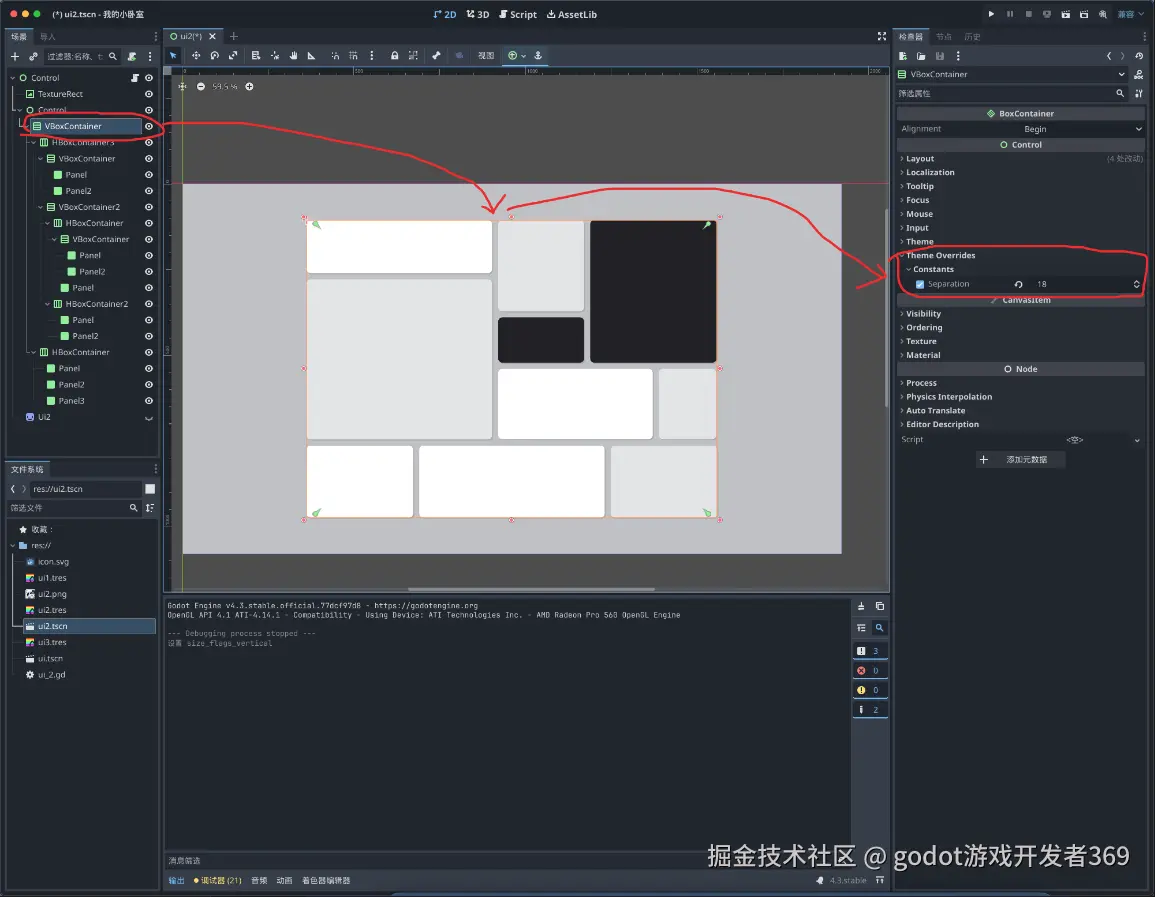This screenshot has height=897, width=1155.
Task: Choose the Pan mode hand tool
Action: [x=294, y=56]
